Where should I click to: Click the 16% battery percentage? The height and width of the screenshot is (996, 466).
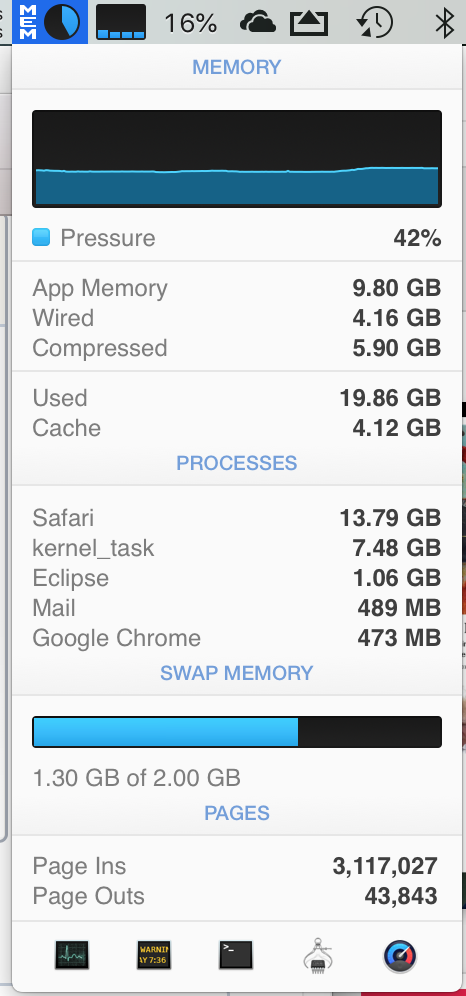point(190,24)
